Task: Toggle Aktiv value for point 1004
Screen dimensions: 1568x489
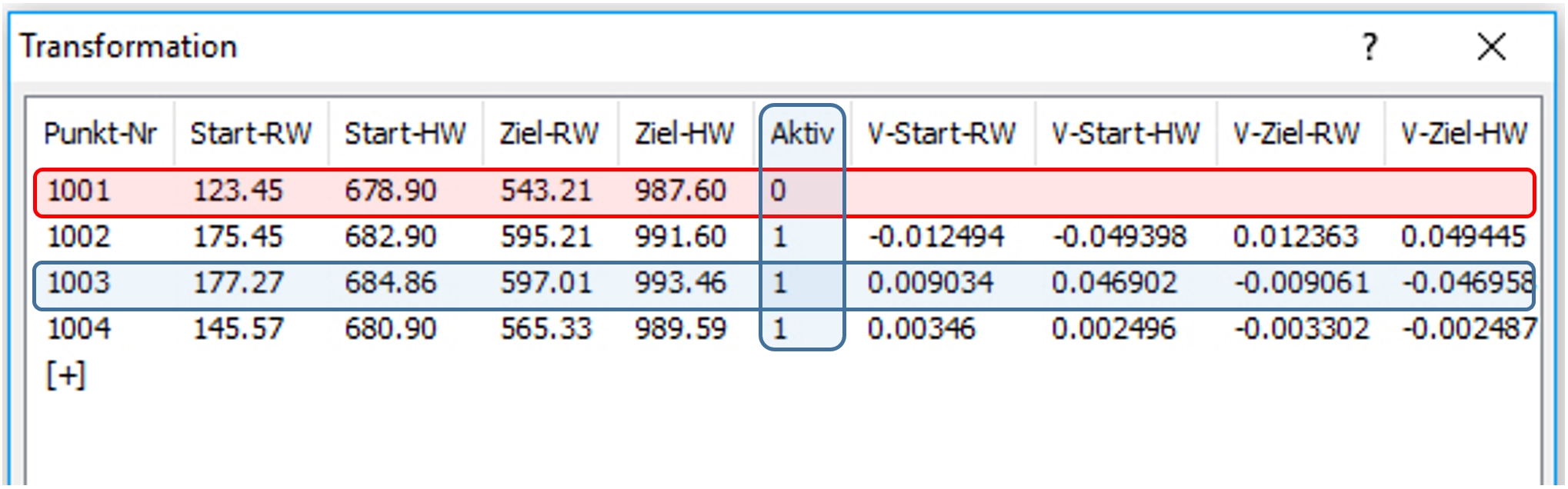Action: (x=779, y=329)
